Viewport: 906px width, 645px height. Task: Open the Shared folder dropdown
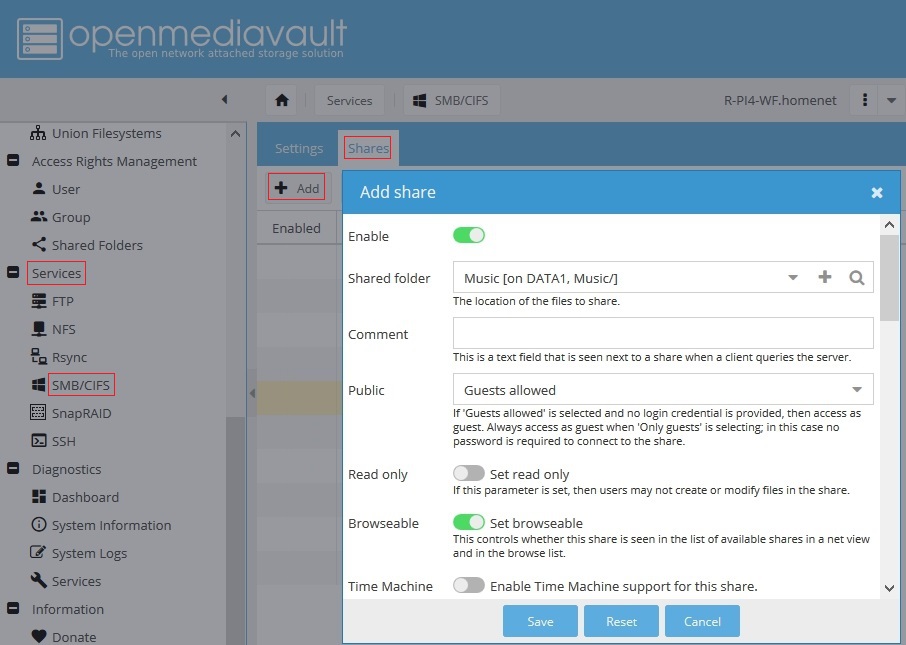coord(792,277)
